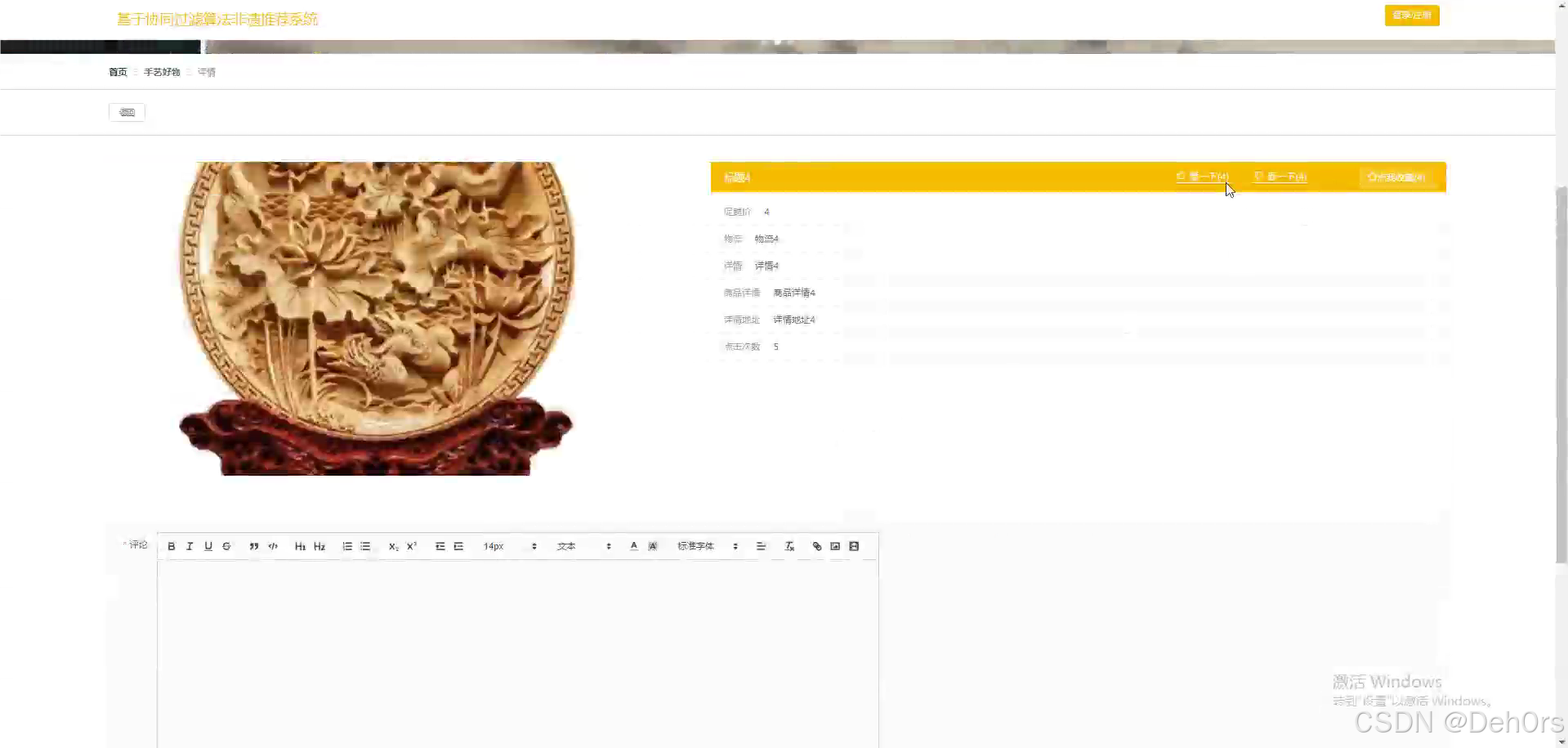The height and width of the screenshot is (748, 1568).
Task: Insert an image into the comment
Action: pyautogui.click(x=835, y=546)
